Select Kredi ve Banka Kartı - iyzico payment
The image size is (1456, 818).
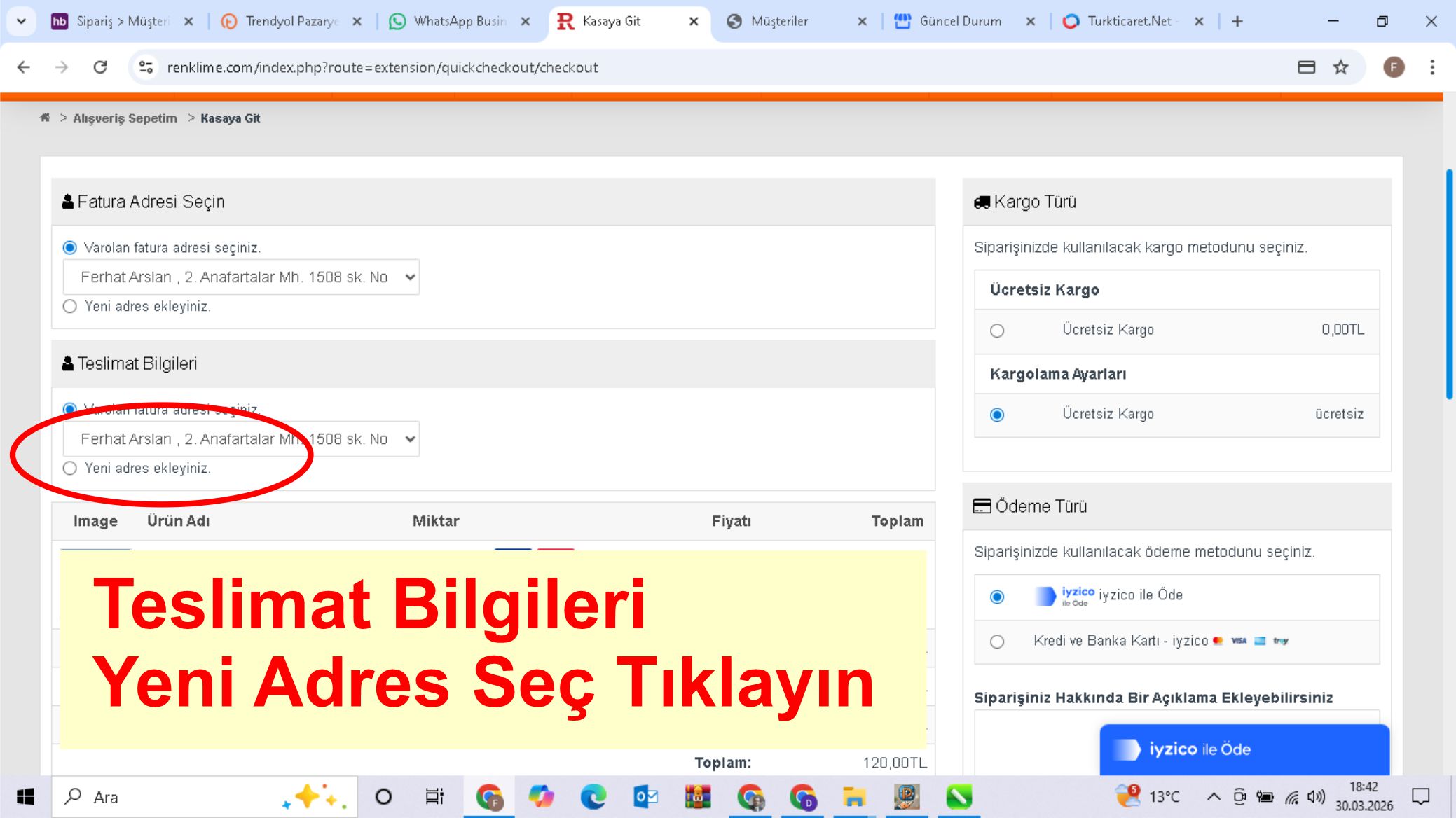[x=997, y=642]
